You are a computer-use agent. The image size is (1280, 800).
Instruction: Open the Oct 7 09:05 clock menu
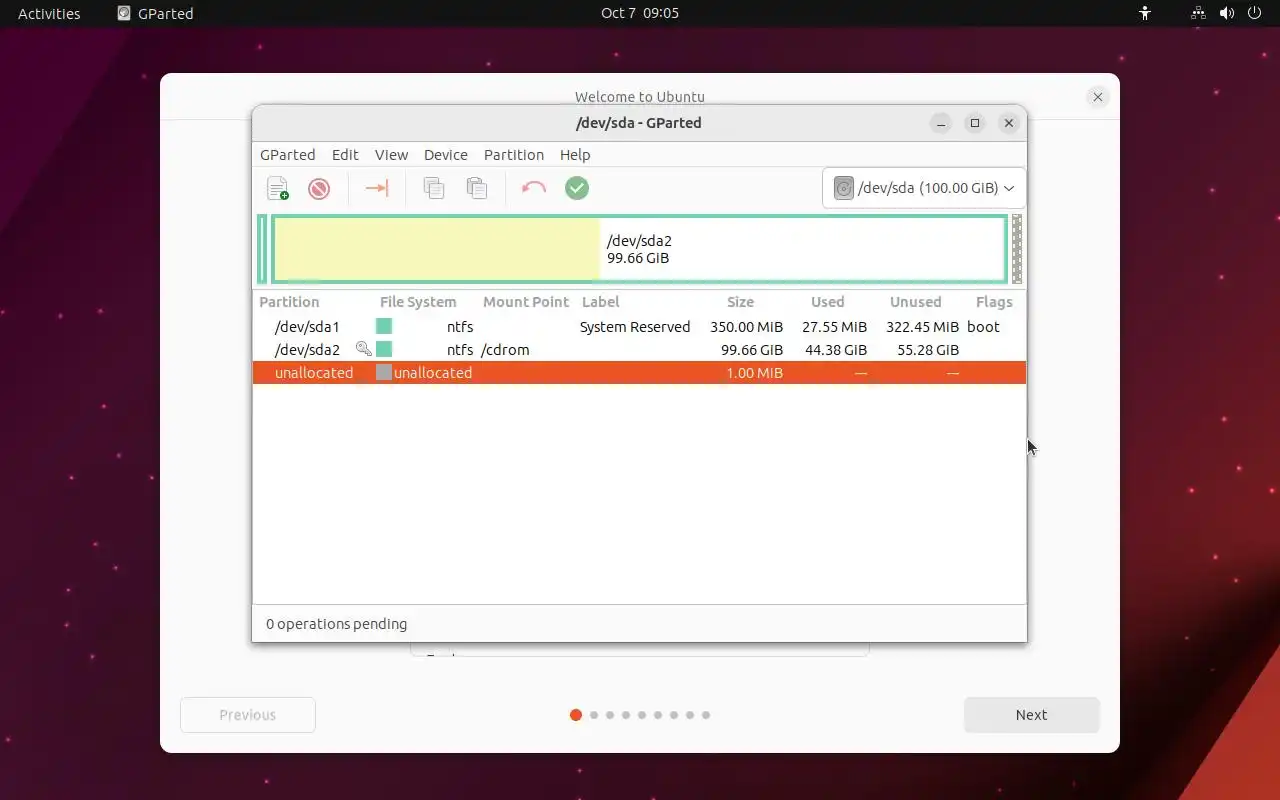point(640,13)
